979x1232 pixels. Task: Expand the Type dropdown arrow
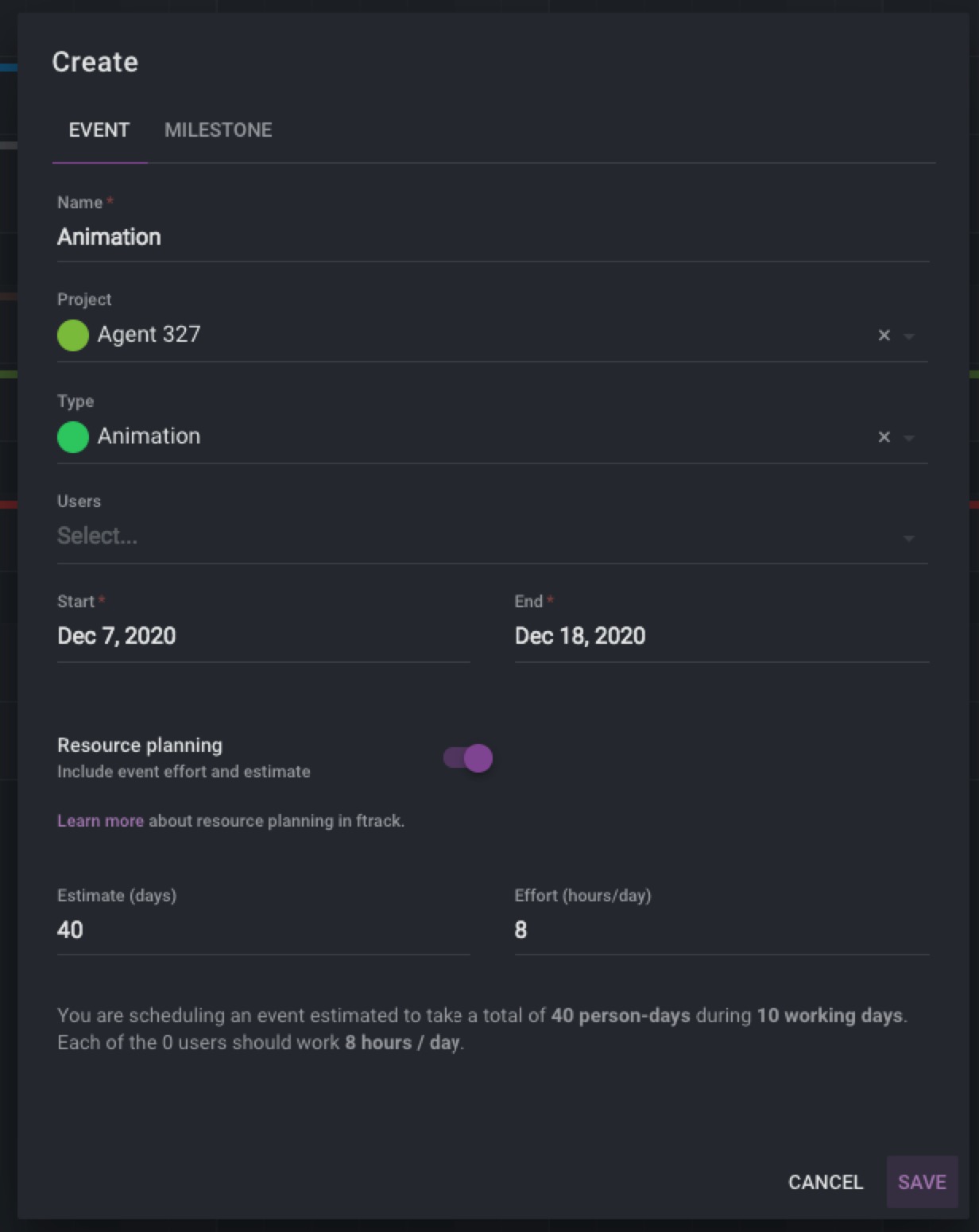click(910, 438)
